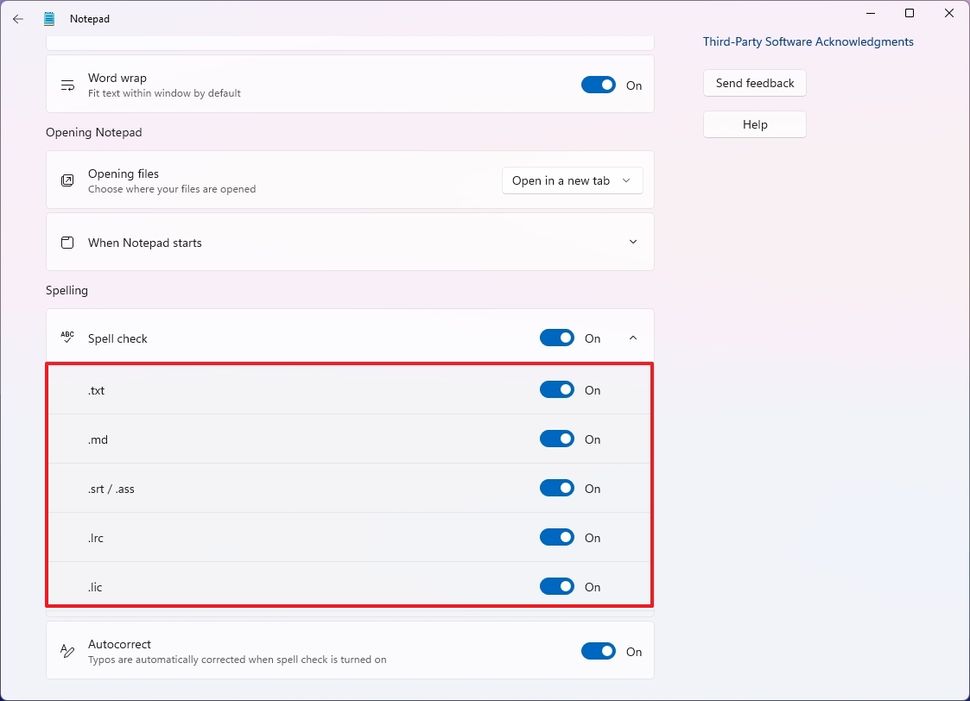Disable spell check for .lrc files
The image size is (970, 701).
(x=557, y=537)
